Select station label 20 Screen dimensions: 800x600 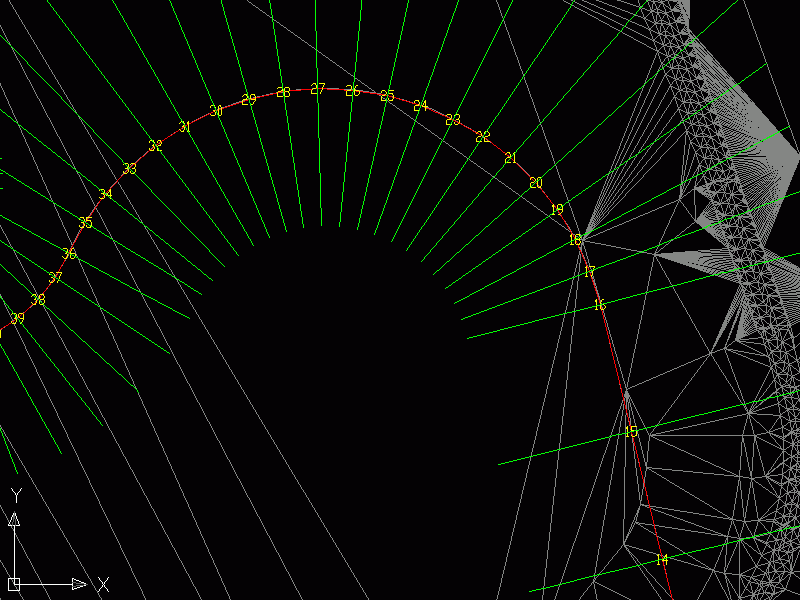point(536,183)
